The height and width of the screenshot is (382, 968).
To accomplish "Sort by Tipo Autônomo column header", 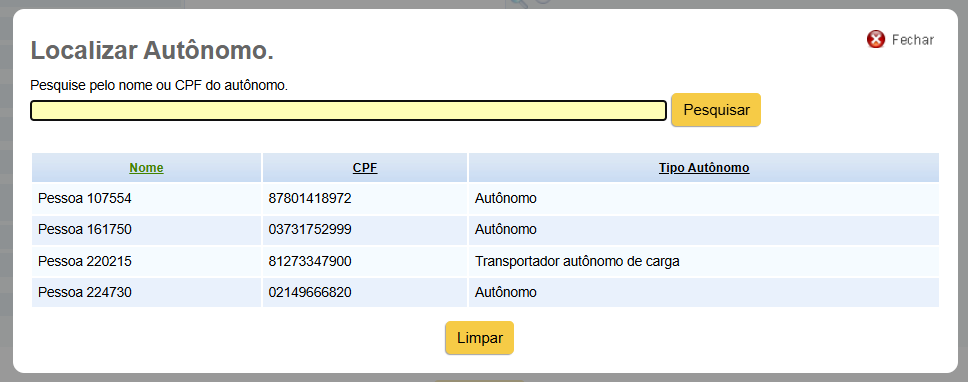I will pyautogui.click(x=704, y=168).
